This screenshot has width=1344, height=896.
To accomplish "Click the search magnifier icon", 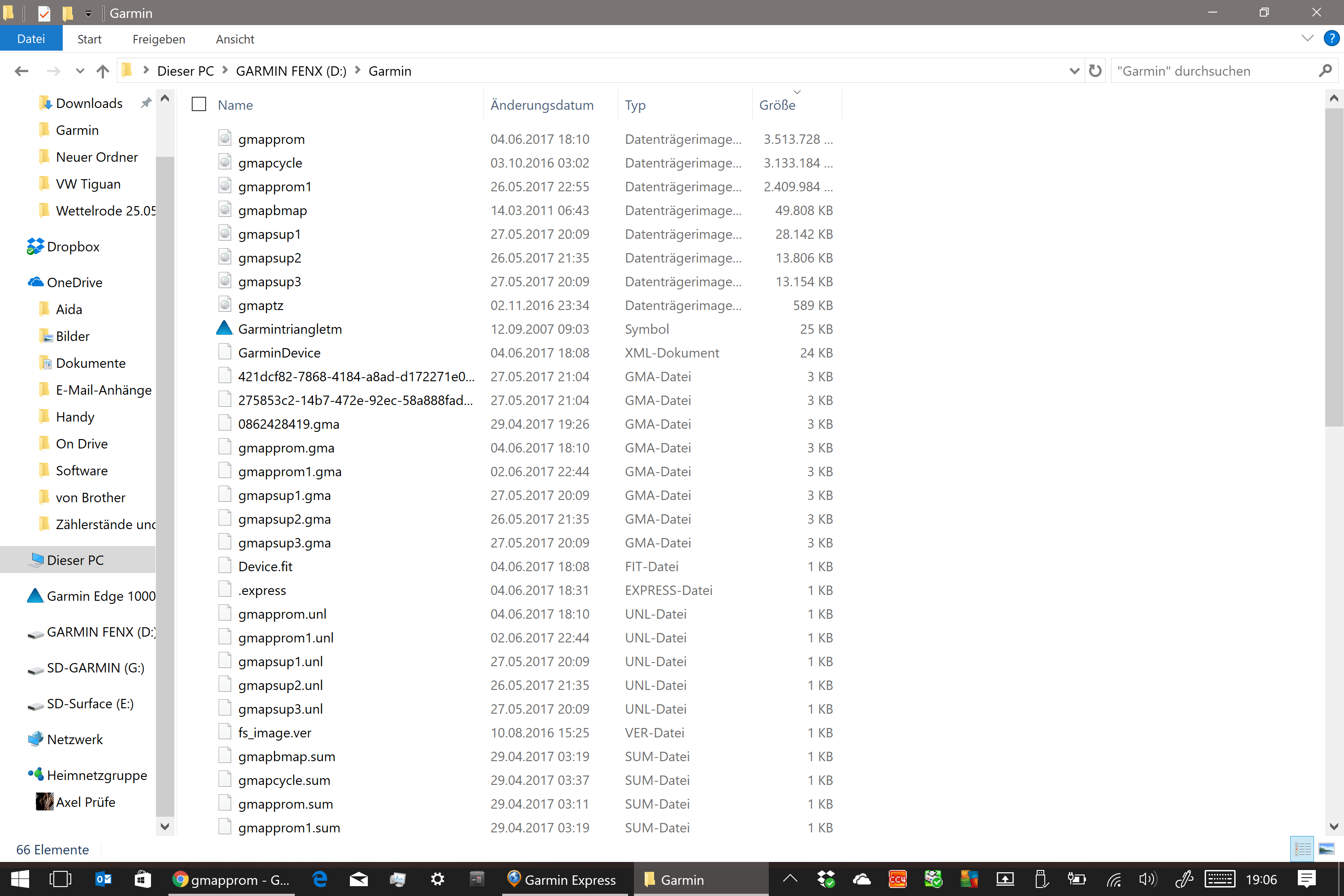I will pos(1325,71).
